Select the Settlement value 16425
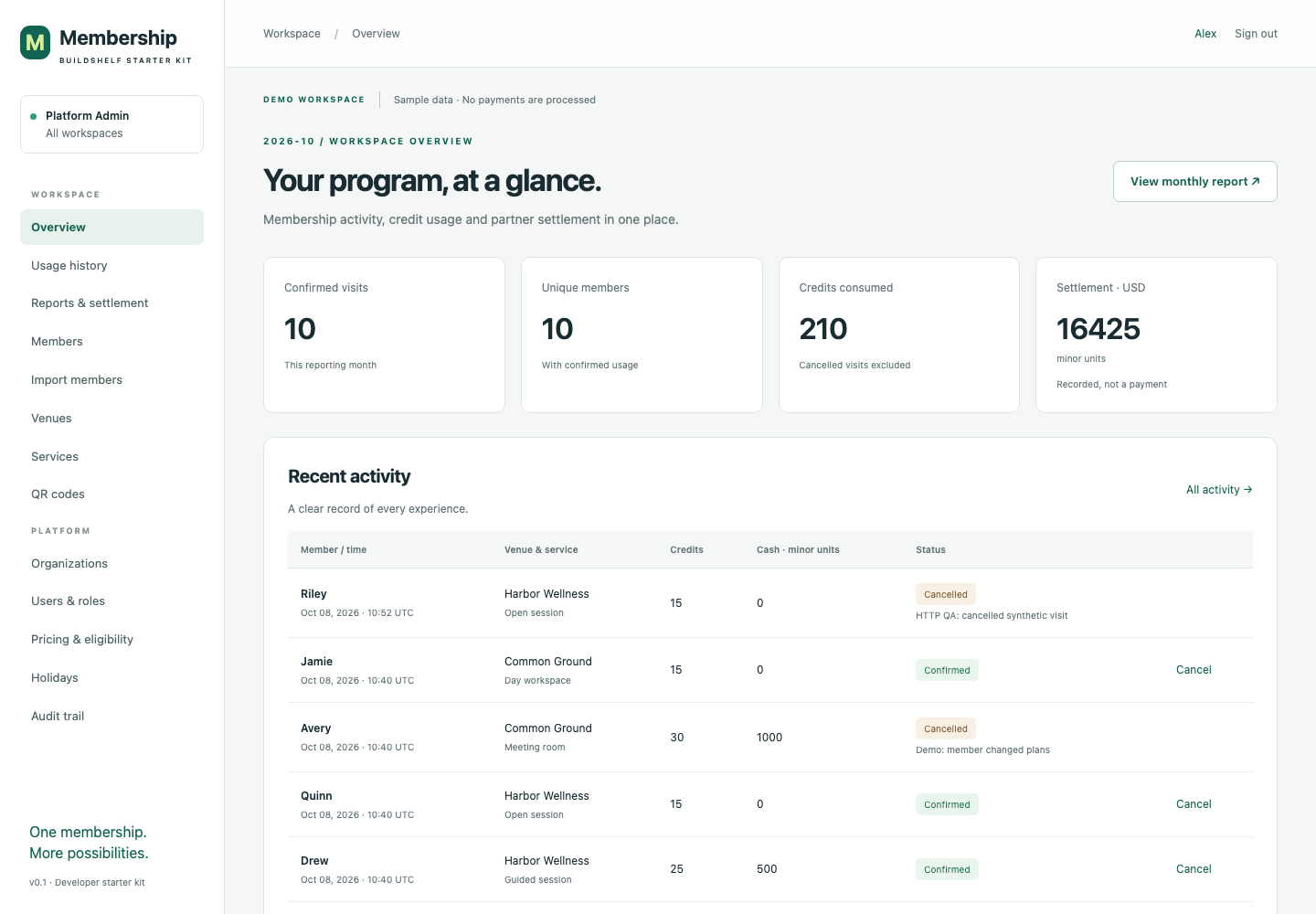The width and height of the screenshot is (1316, 914). (x=1098, y=329)
